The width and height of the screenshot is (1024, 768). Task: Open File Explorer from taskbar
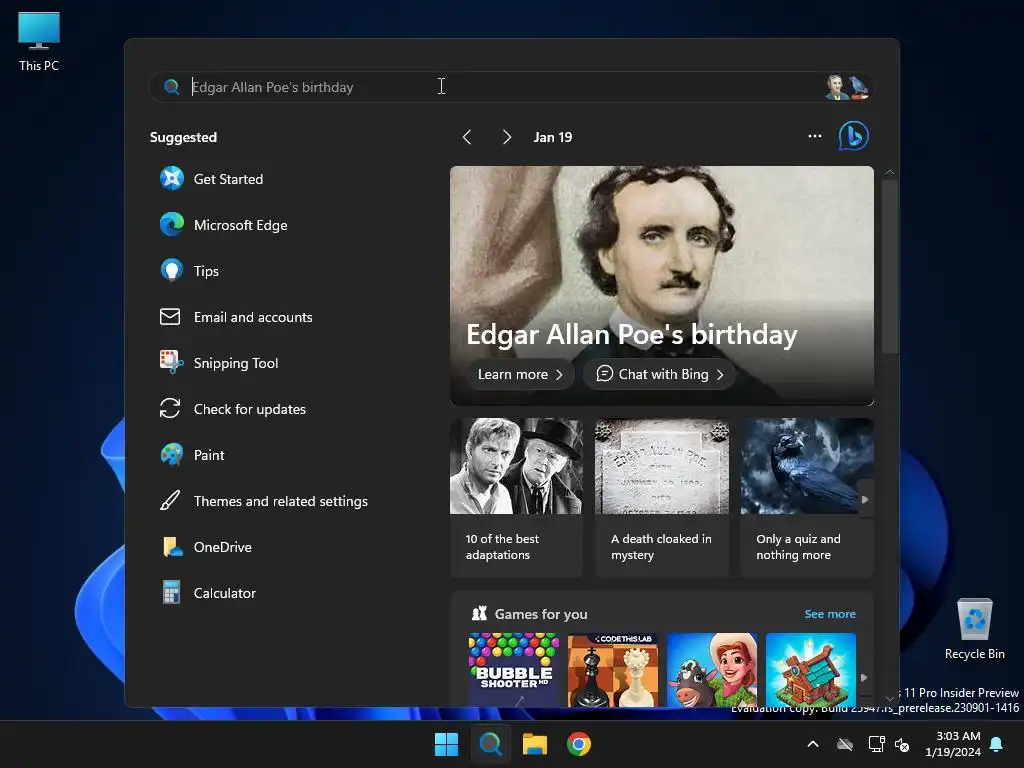tap(535, 744)
